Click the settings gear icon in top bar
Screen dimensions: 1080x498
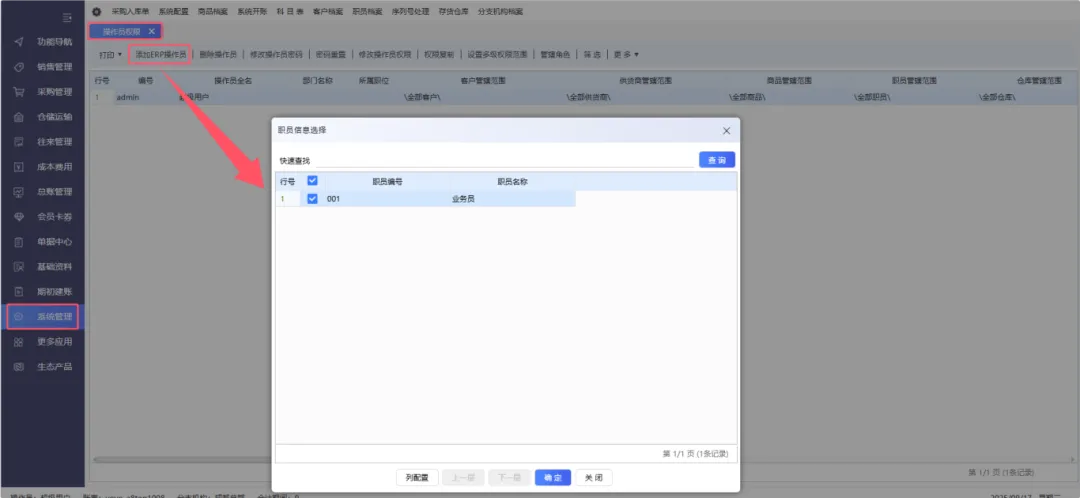click(x=97, y=12)
